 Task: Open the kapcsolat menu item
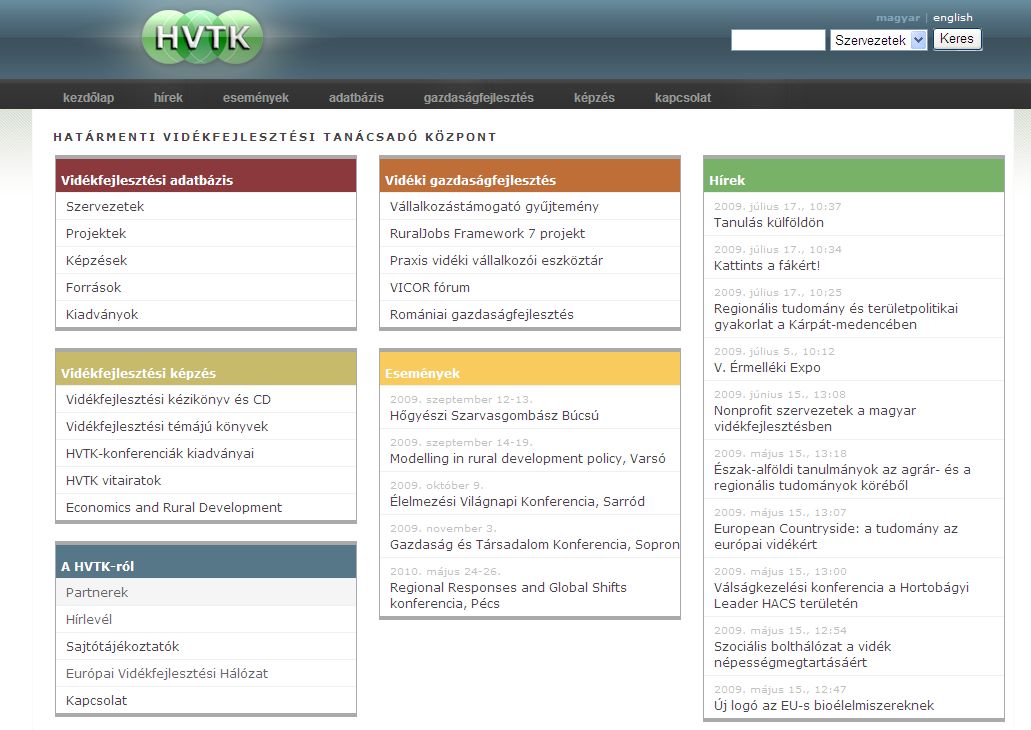tap(683, 97)
